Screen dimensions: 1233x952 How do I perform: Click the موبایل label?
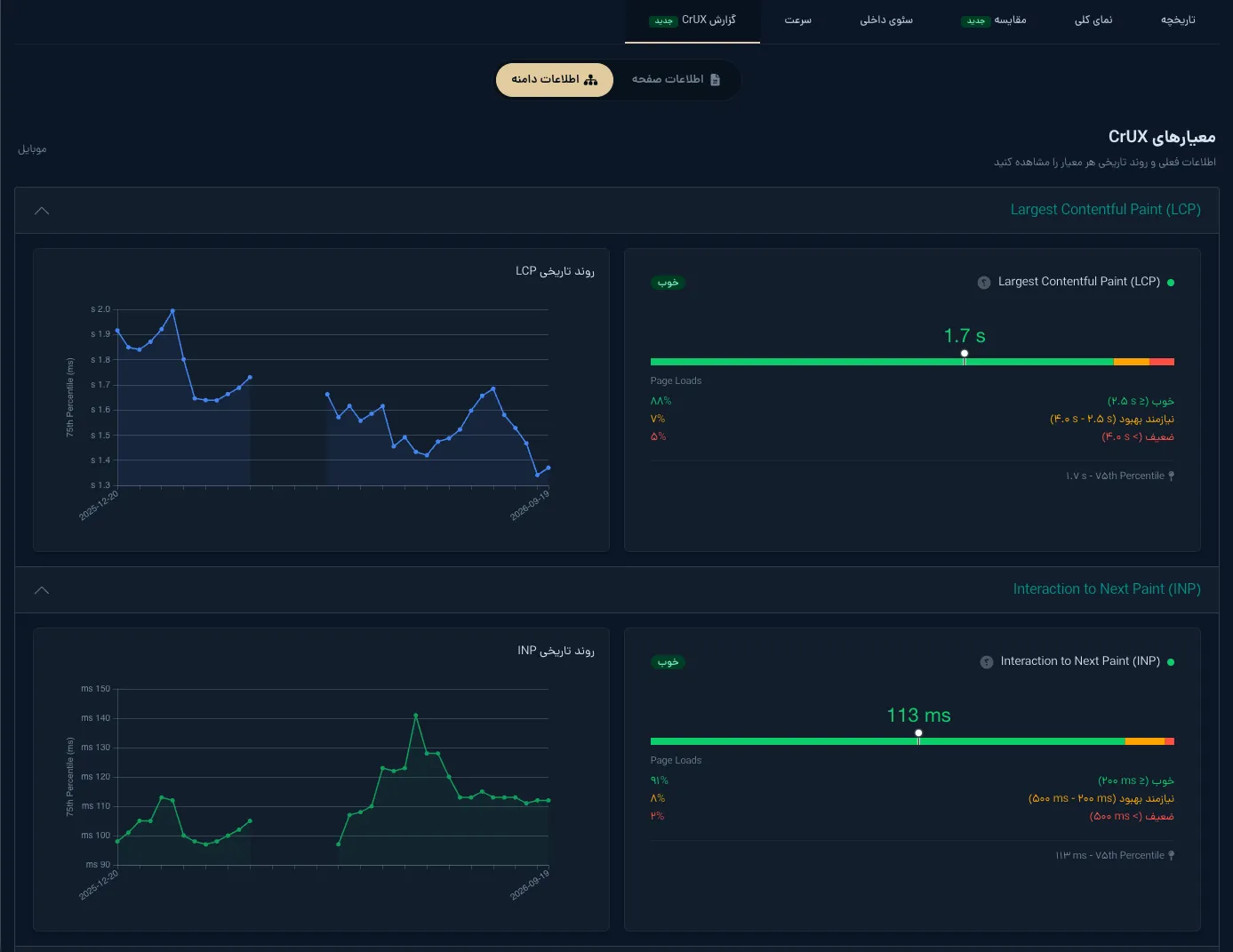[x=32, y=149]
